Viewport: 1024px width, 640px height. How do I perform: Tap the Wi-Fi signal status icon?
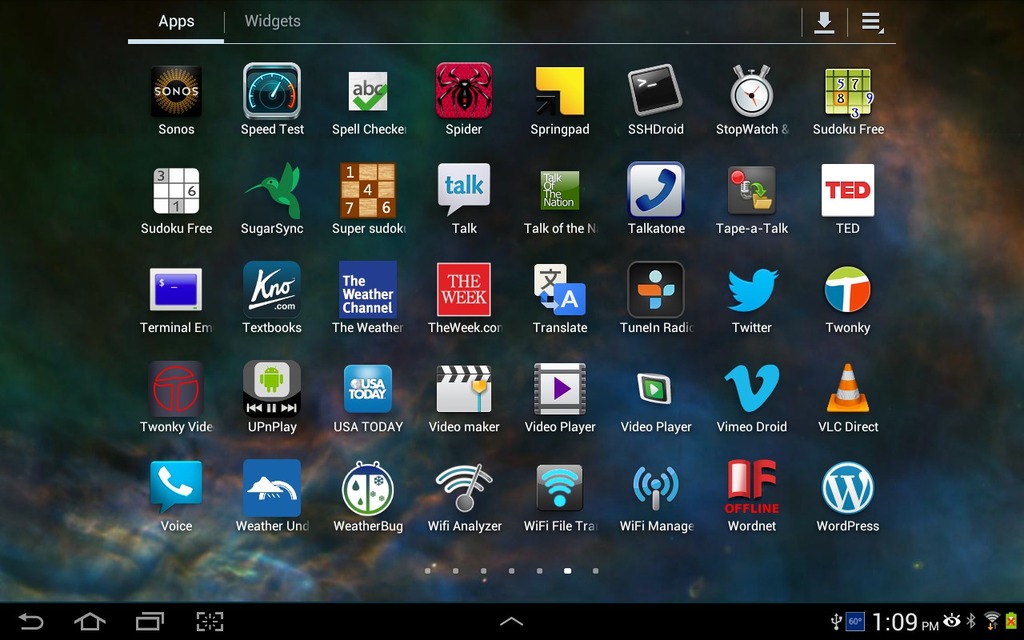(x=992, y=620)
